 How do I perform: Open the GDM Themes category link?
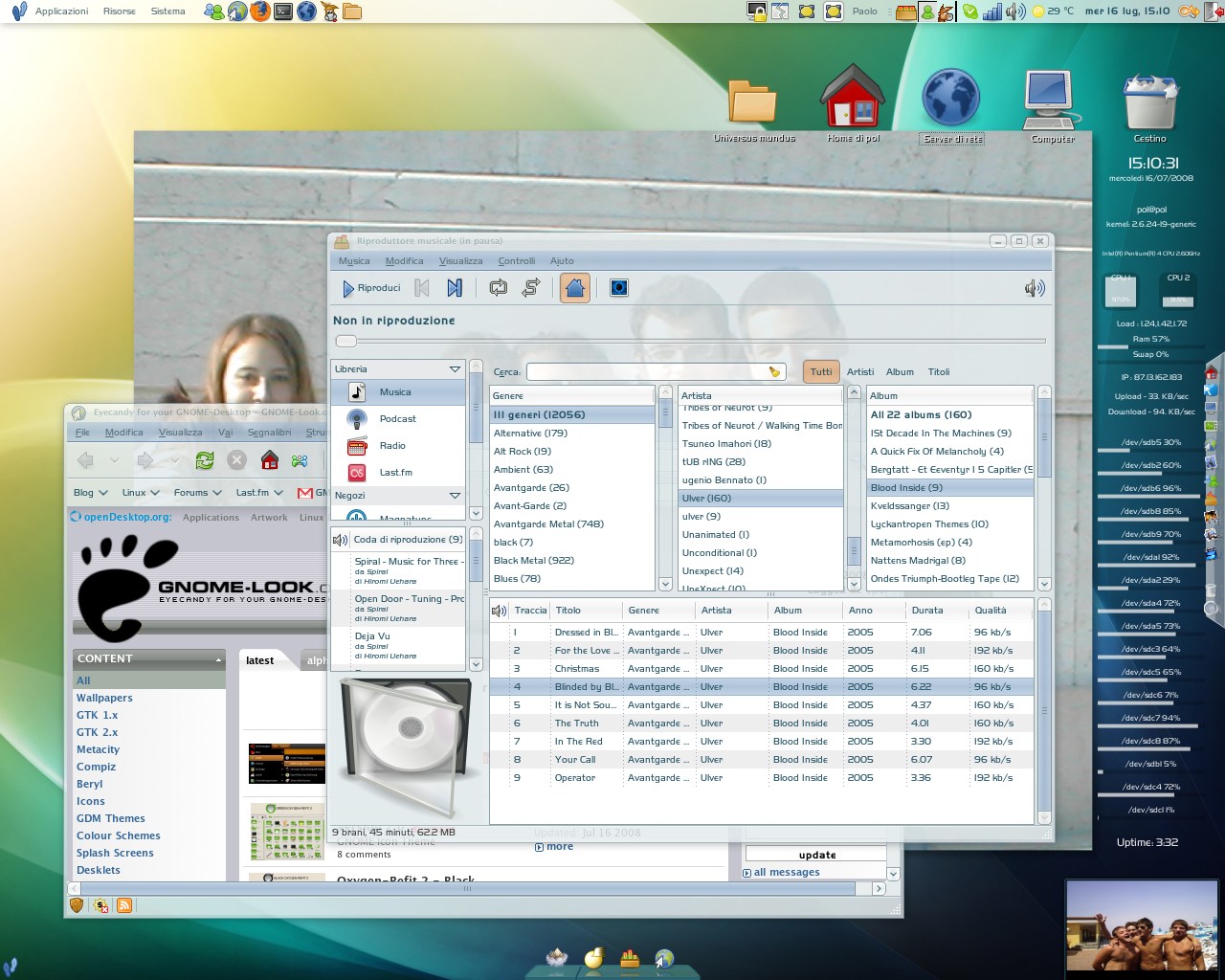coord(111,818)
